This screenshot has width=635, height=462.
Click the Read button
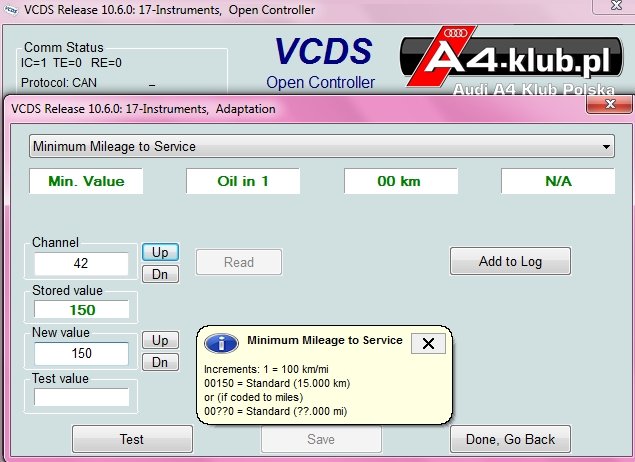pyautogui.click(x=239, y=262)
